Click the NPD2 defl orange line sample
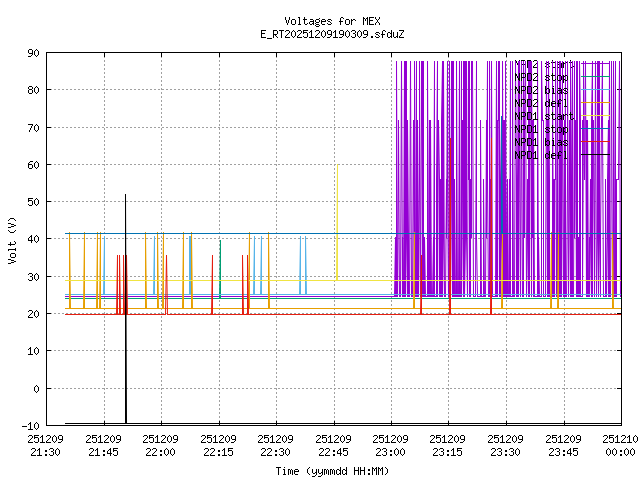 596,103
